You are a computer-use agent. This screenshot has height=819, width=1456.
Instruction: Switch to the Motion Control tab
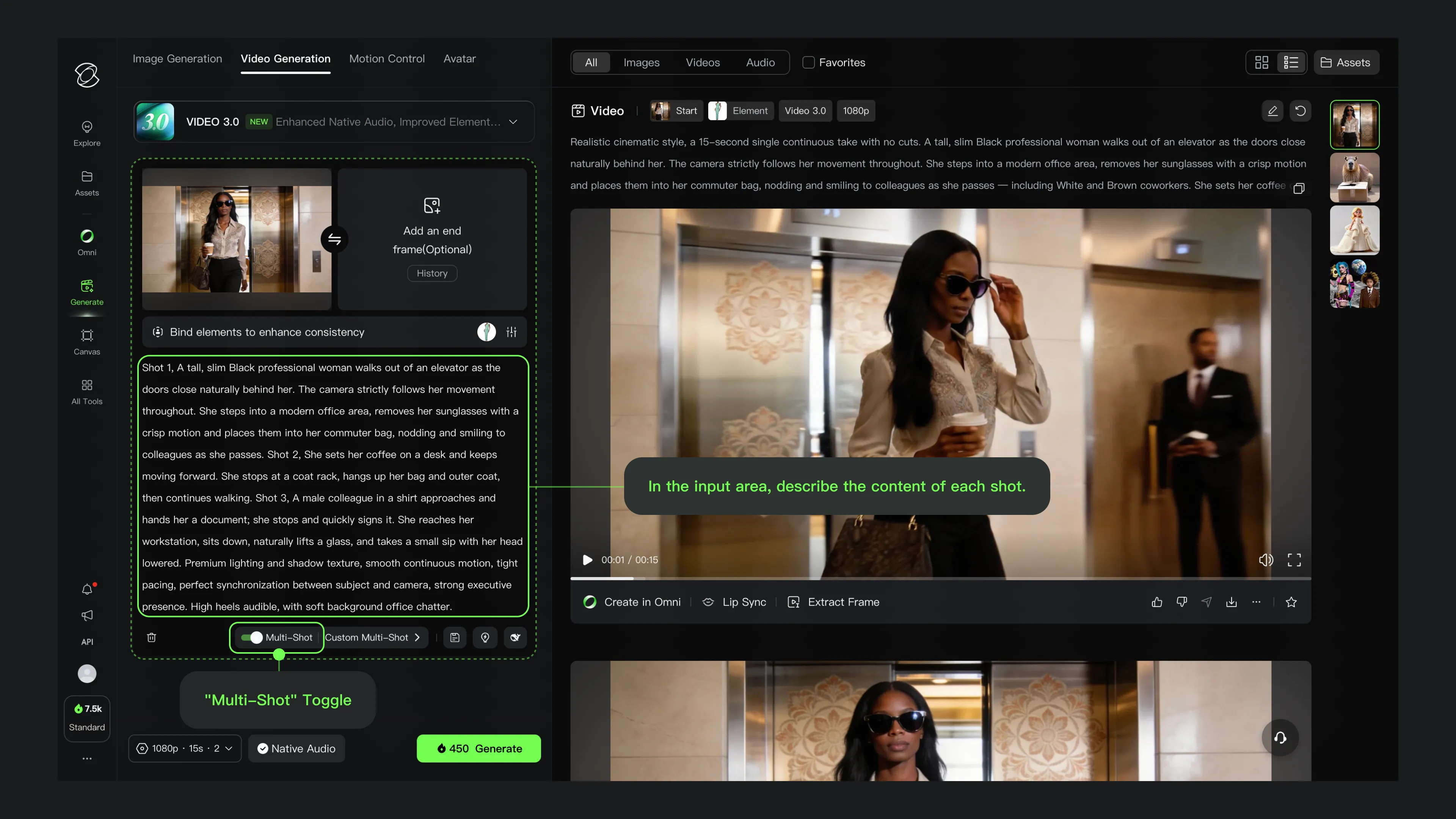(387, 58)
